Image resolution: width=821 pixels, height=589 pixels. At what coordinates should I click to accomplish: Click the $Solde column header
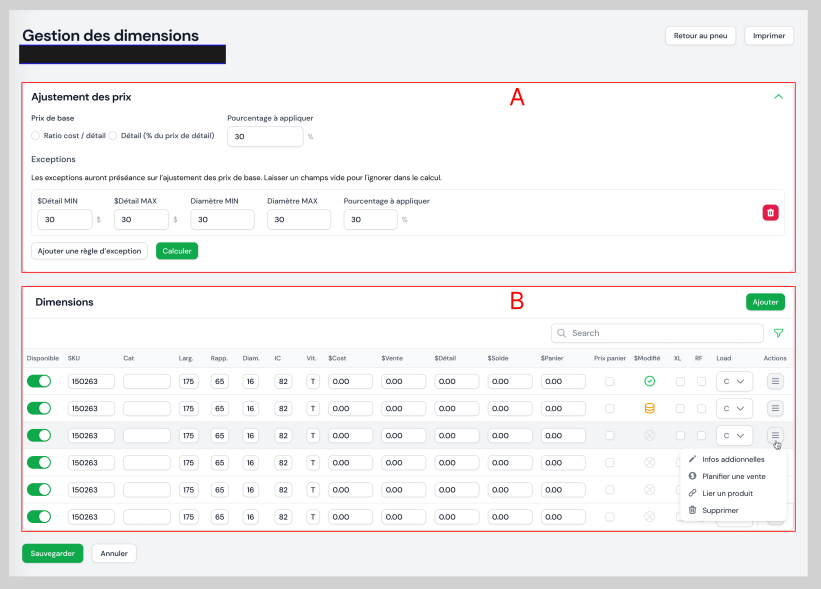[498, 358]
